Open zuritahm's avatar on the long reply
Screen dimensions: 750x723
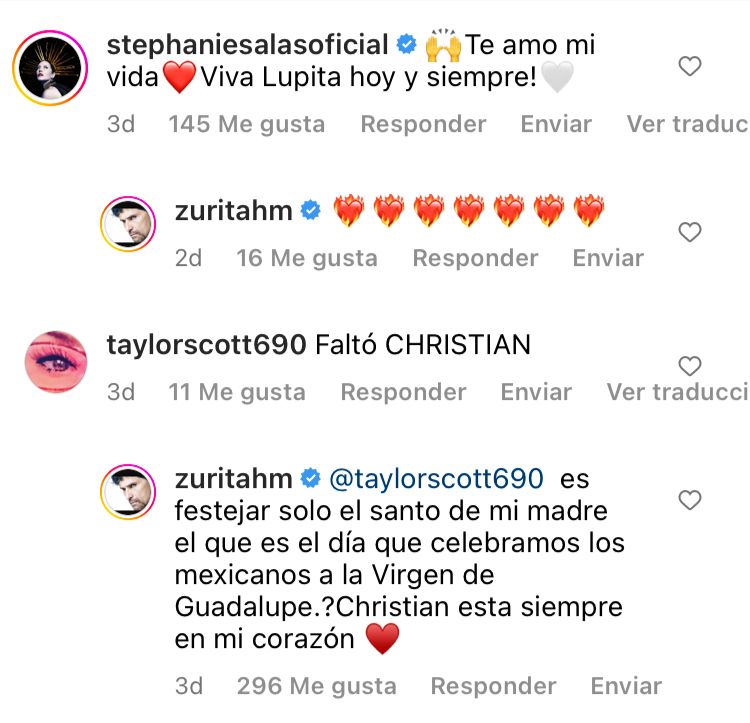(128, 492)
